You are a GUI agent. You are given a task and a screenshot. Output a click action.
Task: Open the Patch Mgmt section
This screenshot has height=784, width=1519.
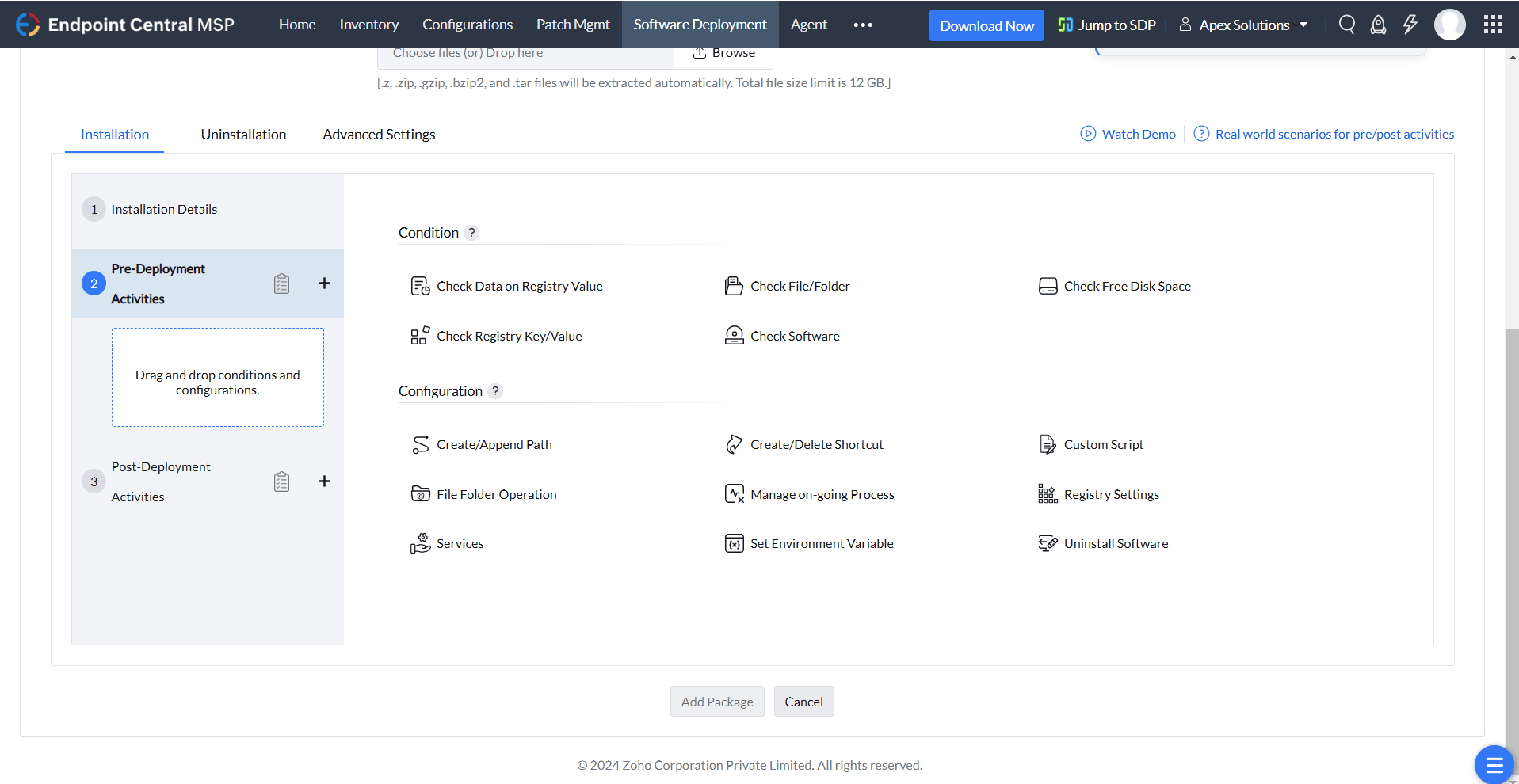[x=573, y=25]
